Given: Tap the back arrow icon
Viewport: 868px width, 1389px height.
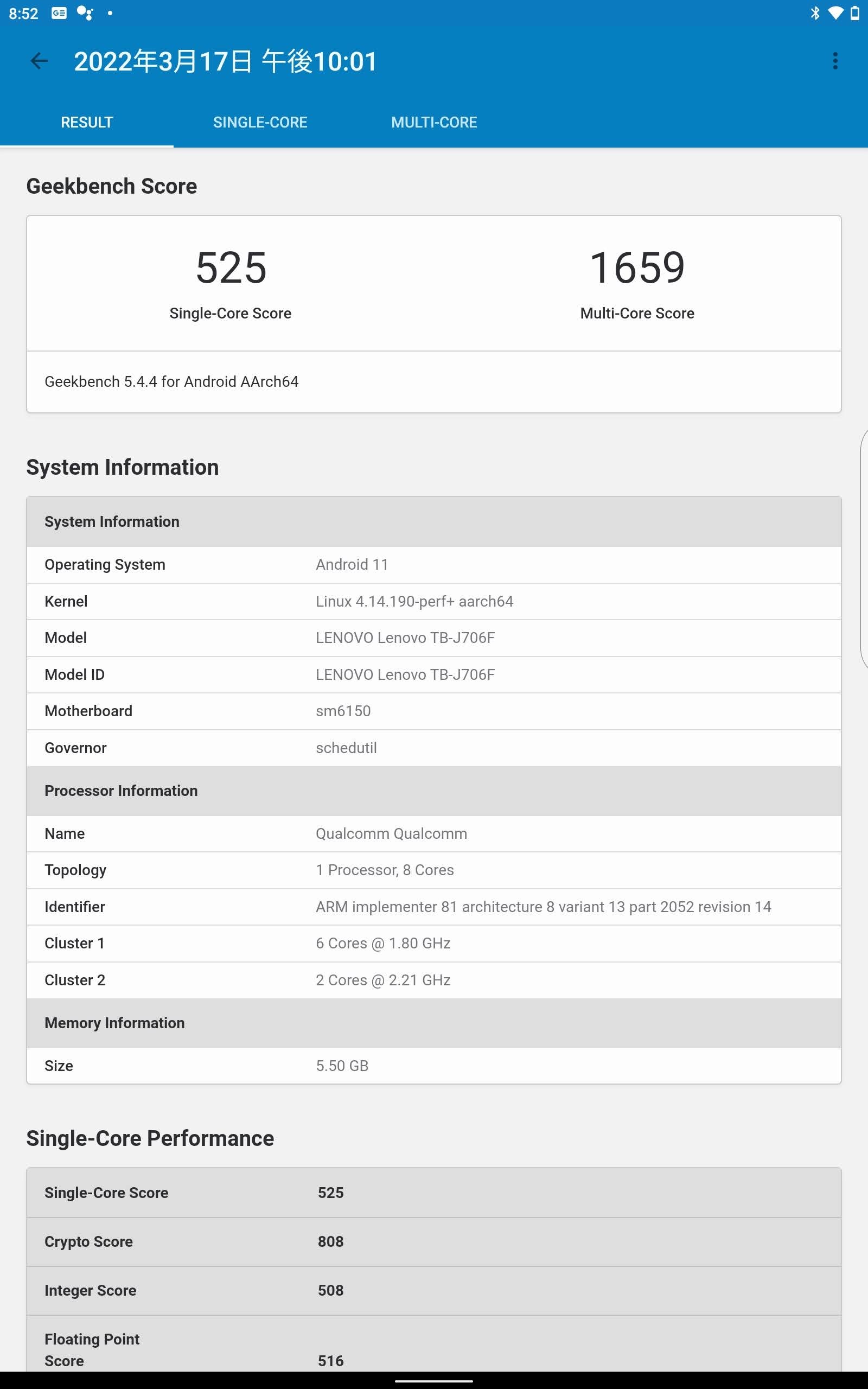Looking at the screenshot, I should [39, 61].
